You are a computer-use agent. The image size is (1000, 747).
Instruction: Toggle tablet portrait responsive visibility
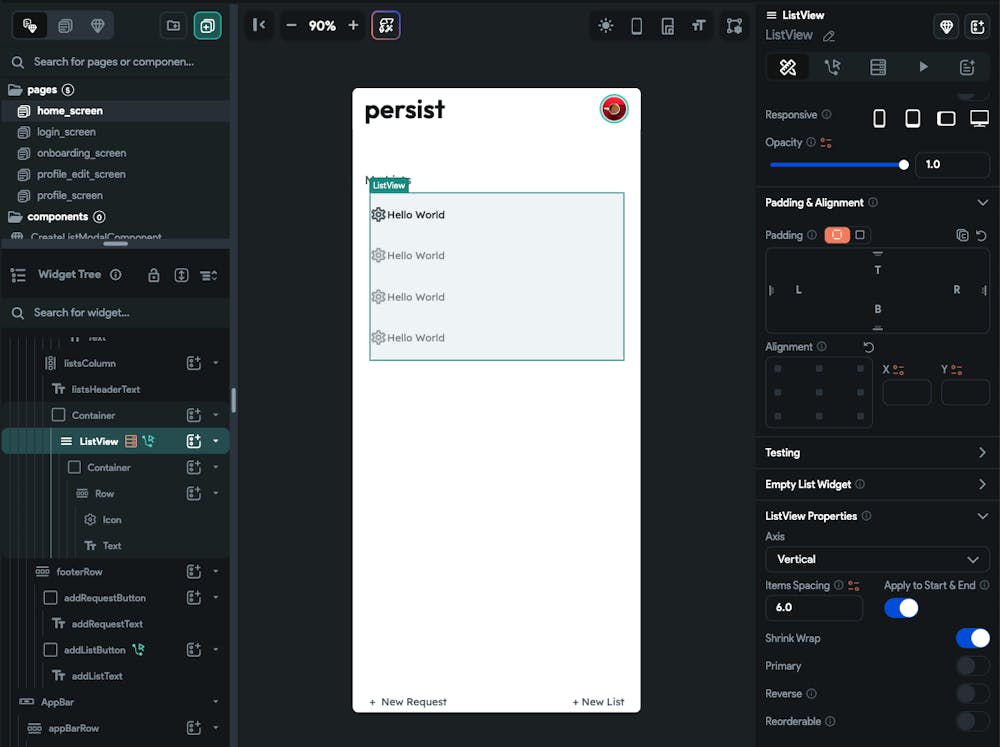point(913,118)
